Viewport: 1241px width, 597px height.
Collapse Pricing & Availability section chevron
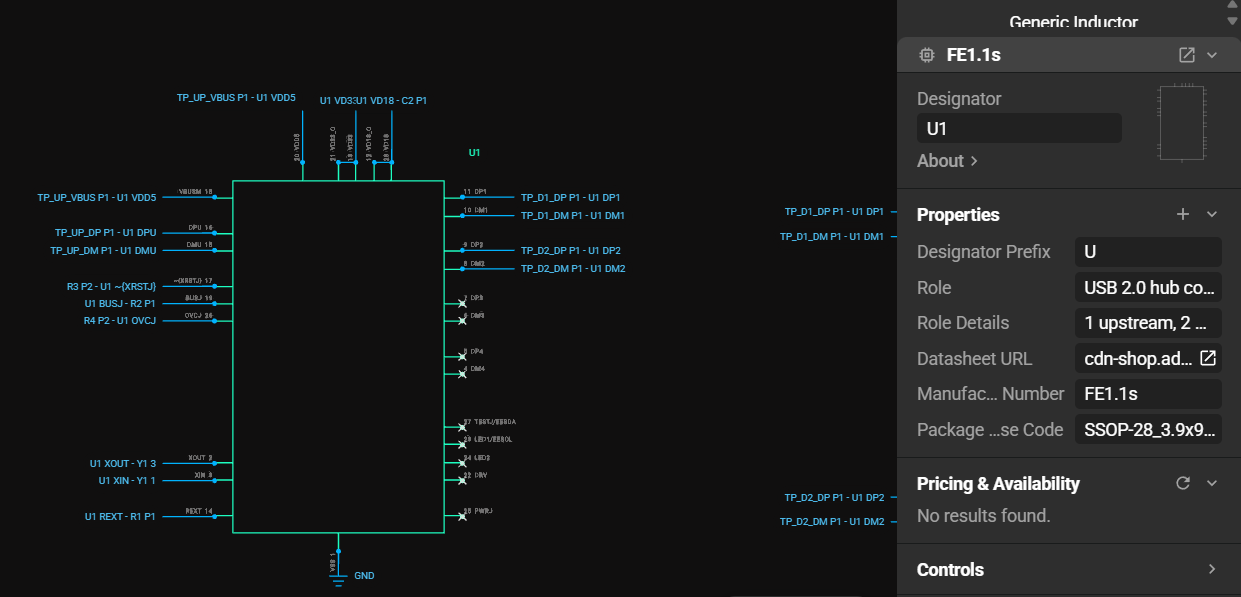(1212, 483)
